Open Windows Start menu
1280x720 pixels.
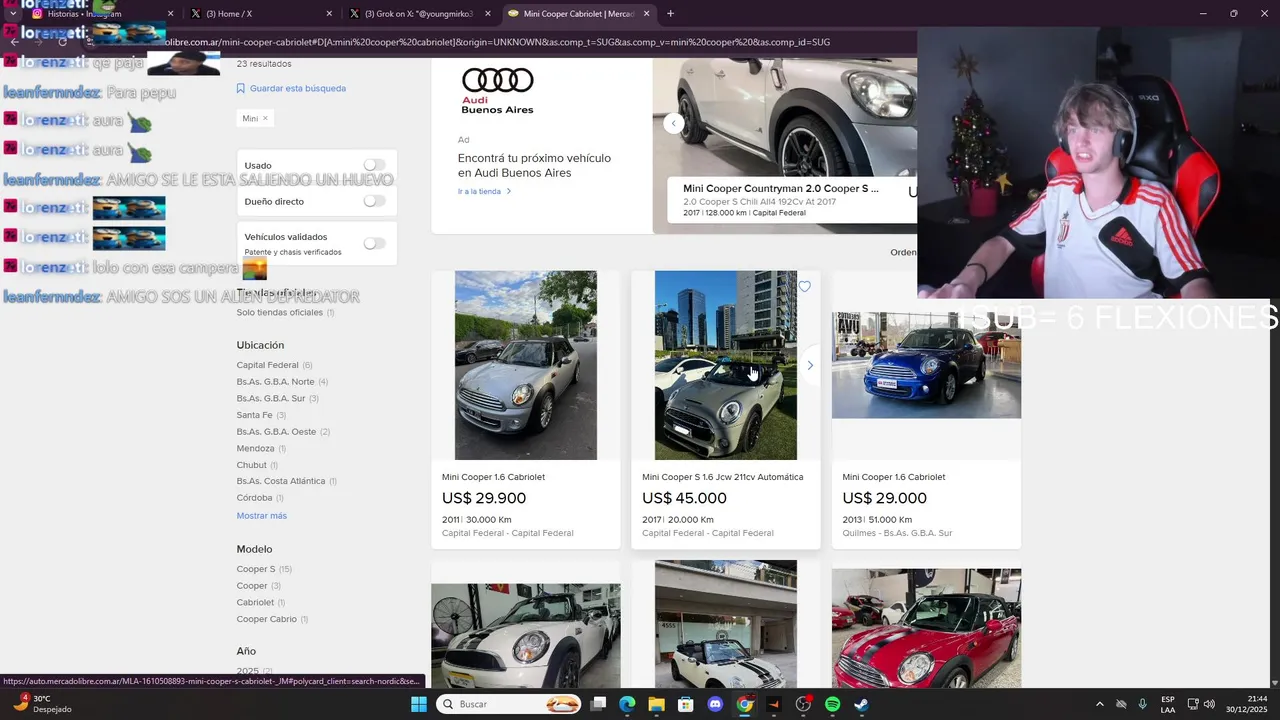coord(419,704)
